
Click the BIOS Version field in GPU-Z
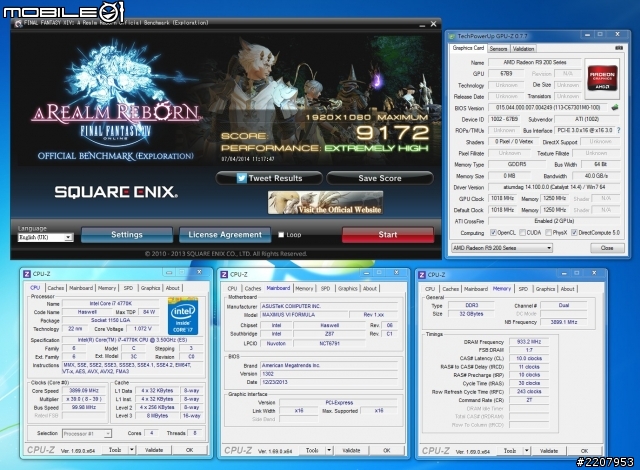coord(547,108)
